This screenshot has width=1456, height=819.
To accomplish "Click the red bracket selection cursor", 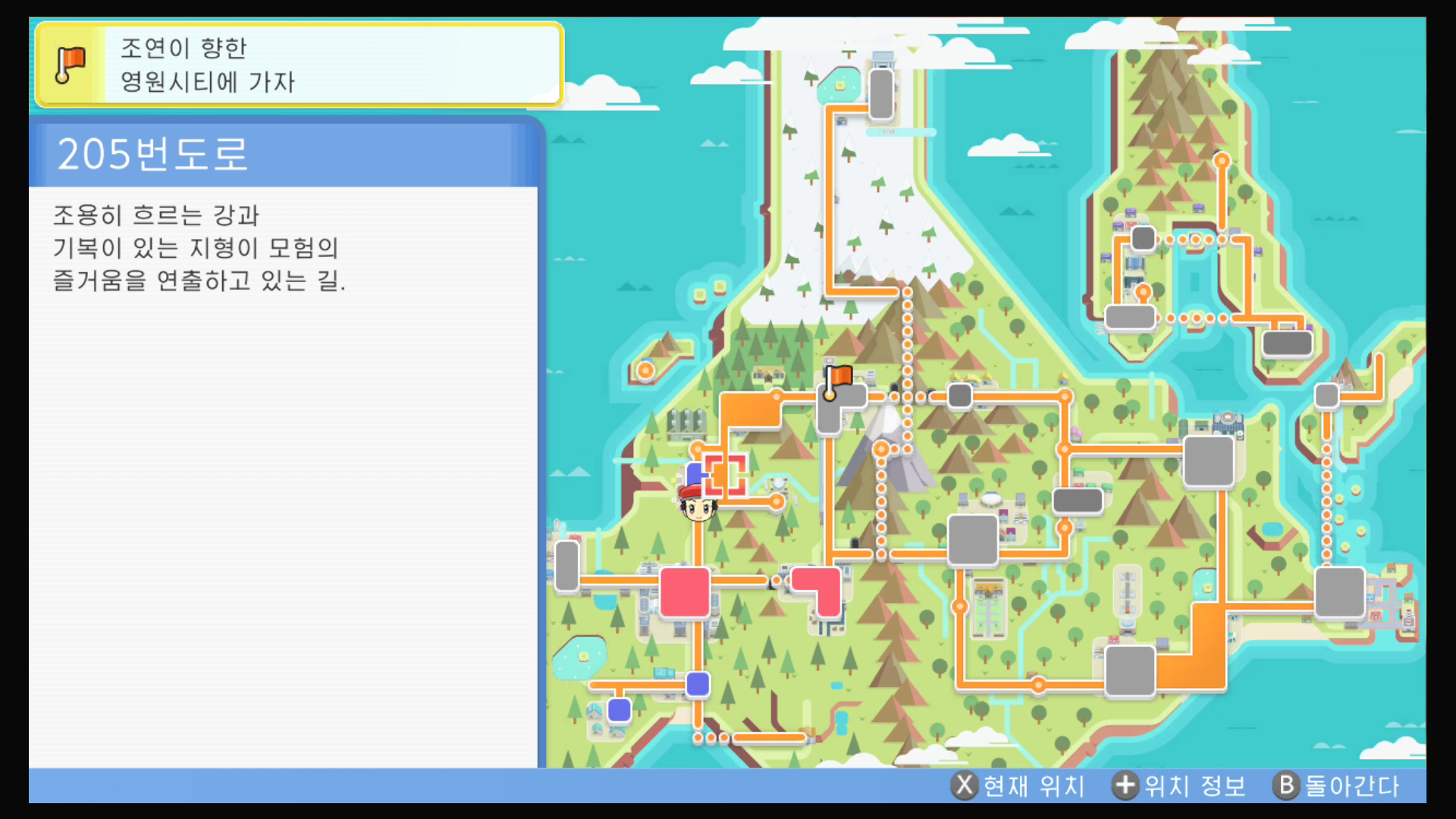I will pos(725,475).
